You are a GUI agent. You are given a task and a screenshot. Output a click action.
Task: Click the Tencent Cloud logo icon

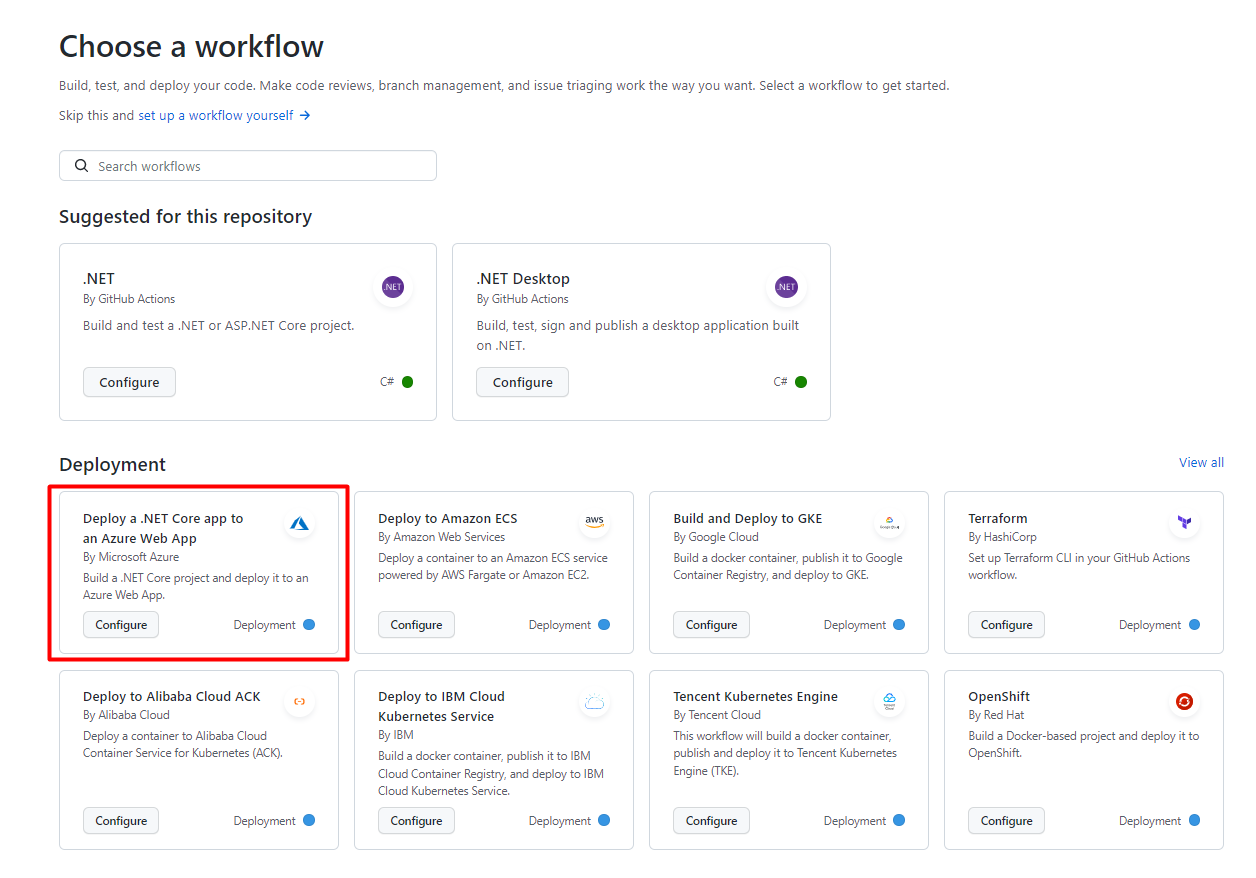(890, 701)
